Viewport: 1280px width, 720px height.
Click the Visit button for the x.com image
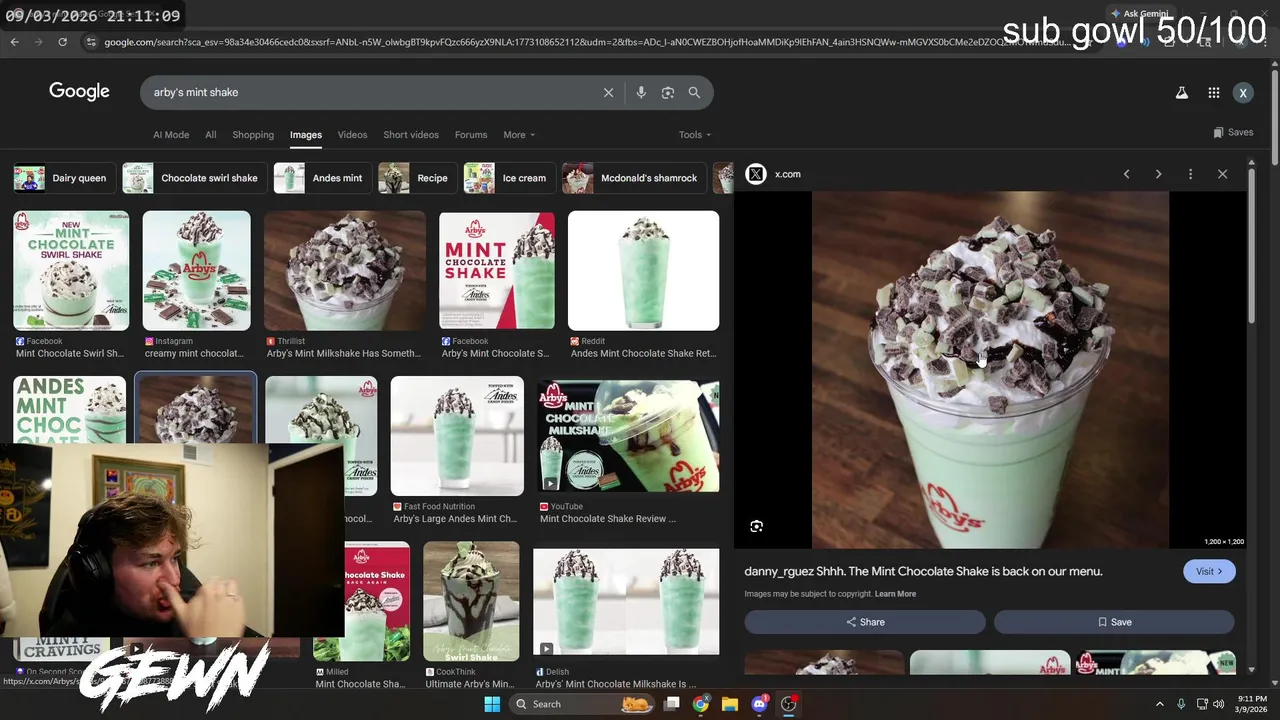(1209, 571)
